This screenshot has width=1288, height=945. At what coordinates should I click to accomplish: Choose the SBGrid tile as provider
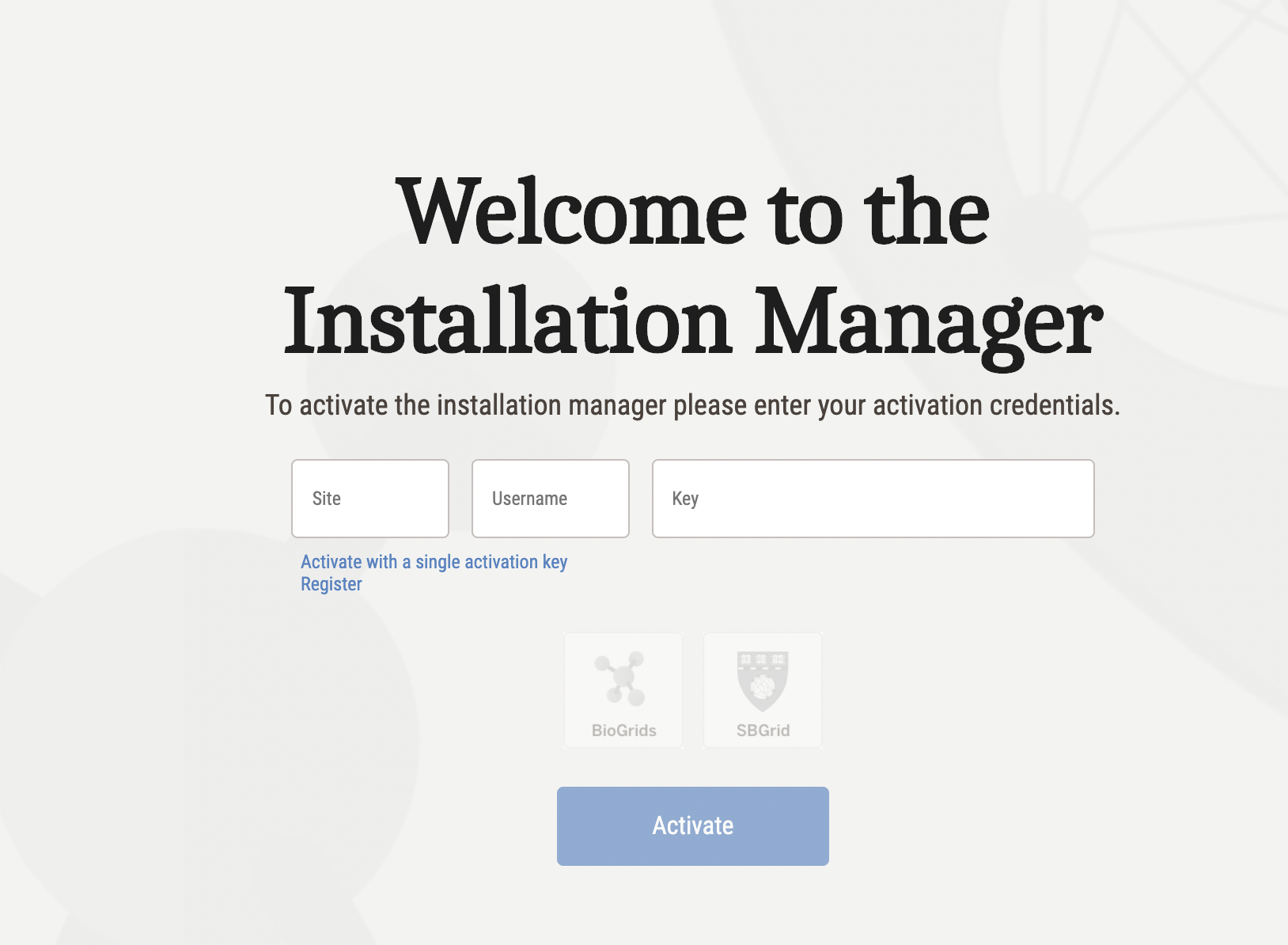[x=763, y=690]
